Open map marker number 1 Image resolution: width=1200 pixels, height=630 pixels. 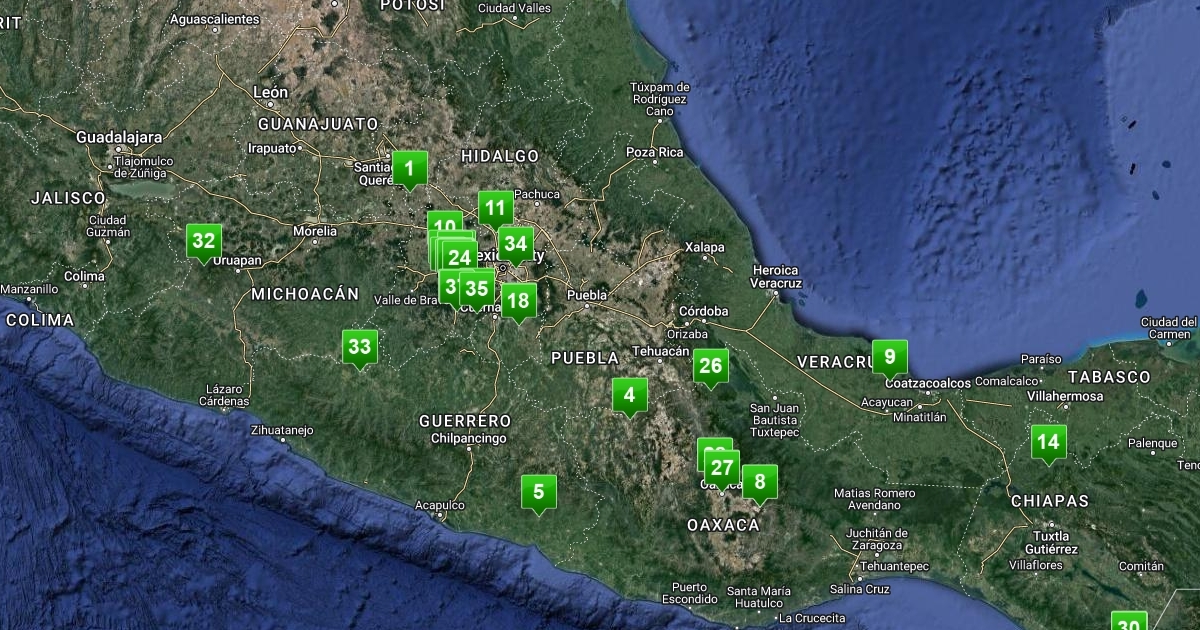(x=409, y=168)
